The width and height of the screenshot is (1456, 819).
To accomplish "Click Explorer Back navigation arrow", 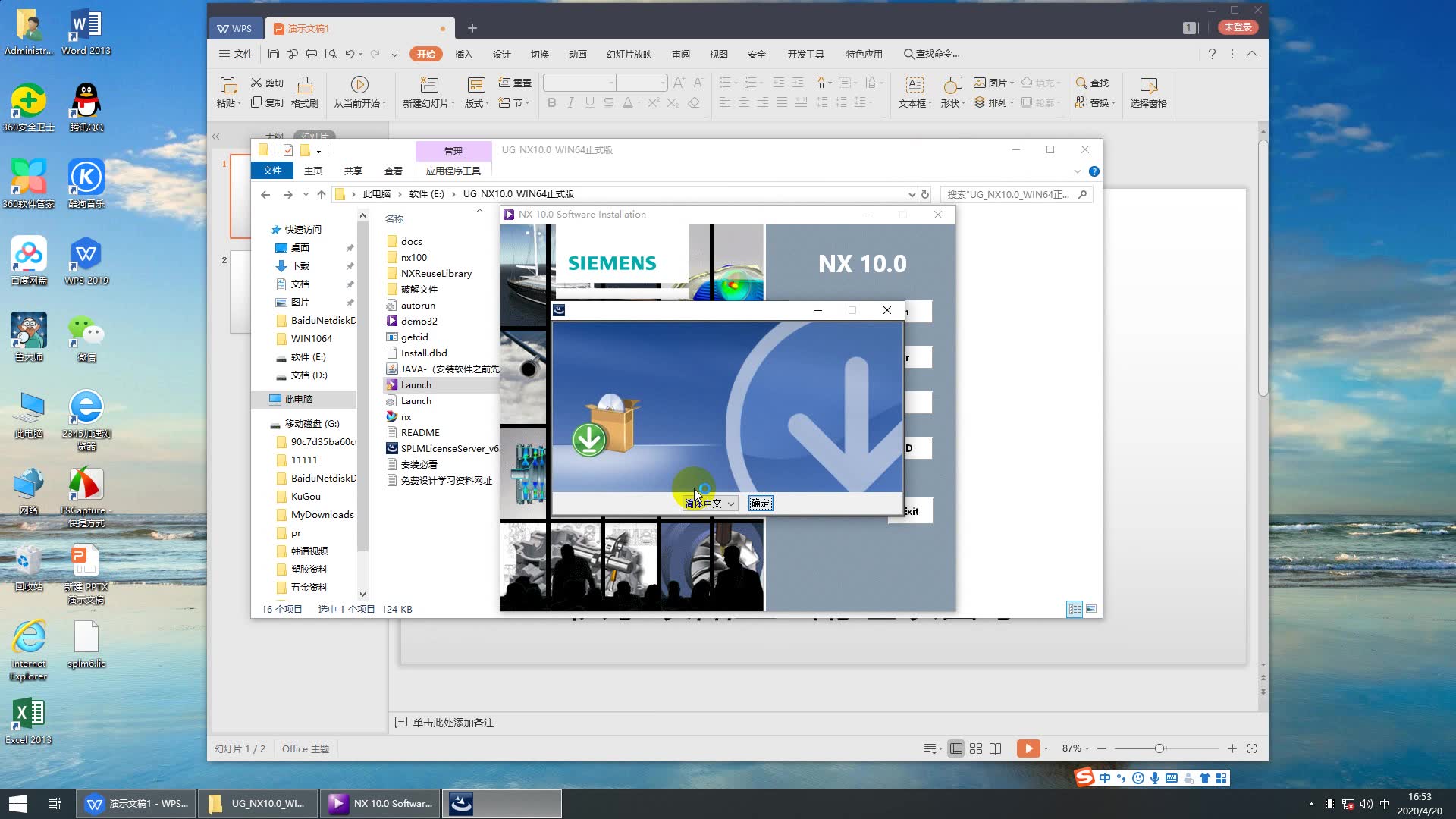I will tap(265, 195).
